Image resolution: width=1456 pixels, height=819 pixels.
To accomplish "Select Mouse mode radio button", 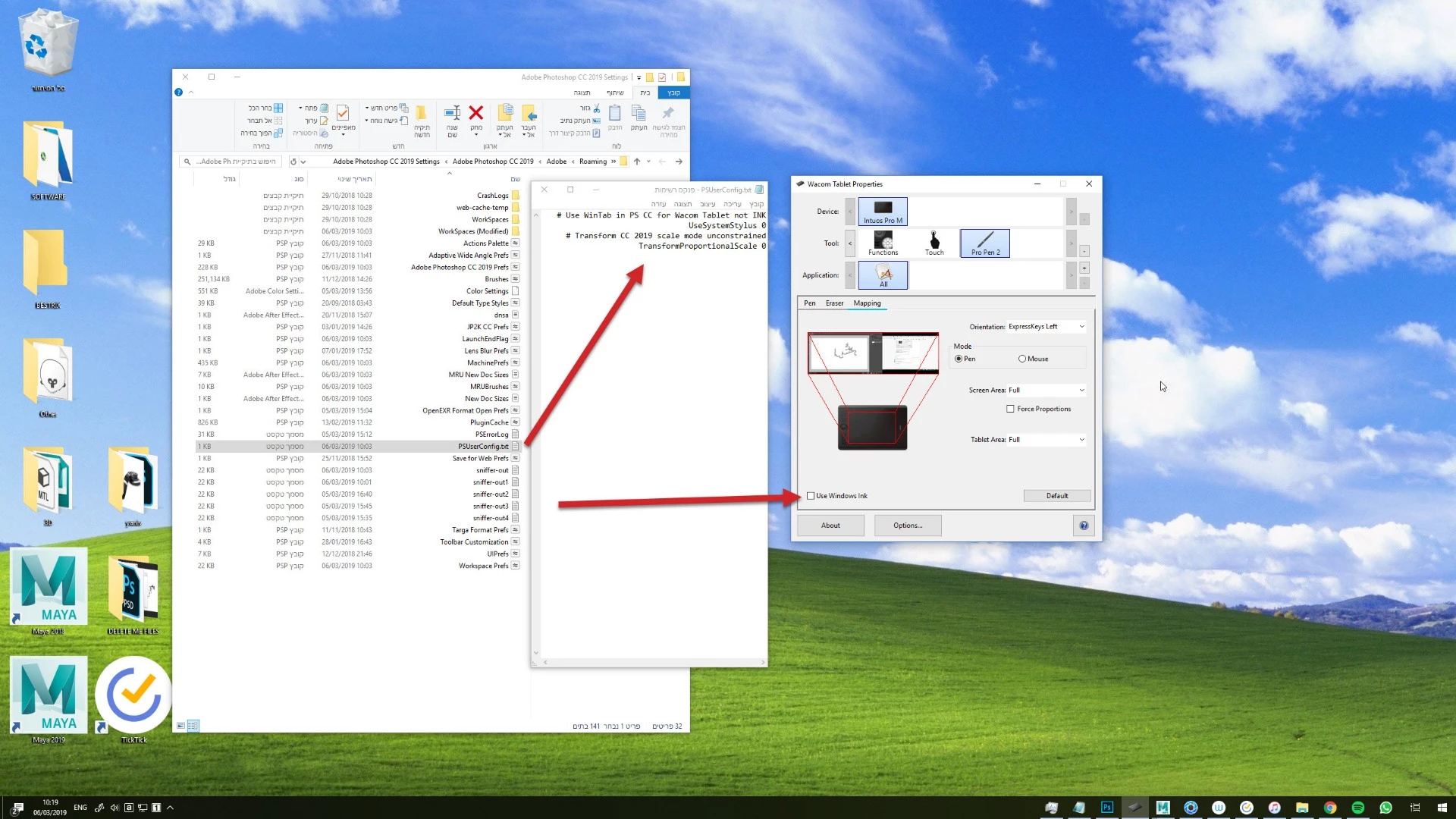I will (1022, 359).
